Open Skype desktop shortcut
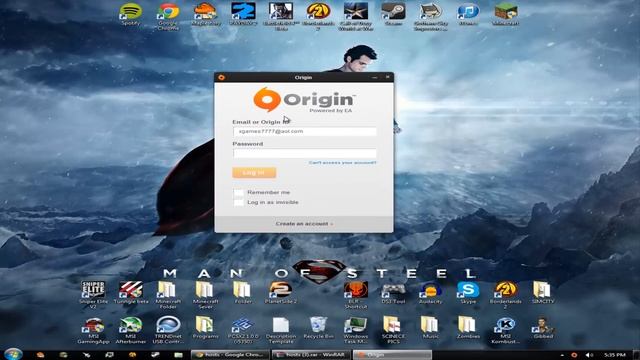Viewport: 640px width, 360px height. tap(468, 293)
